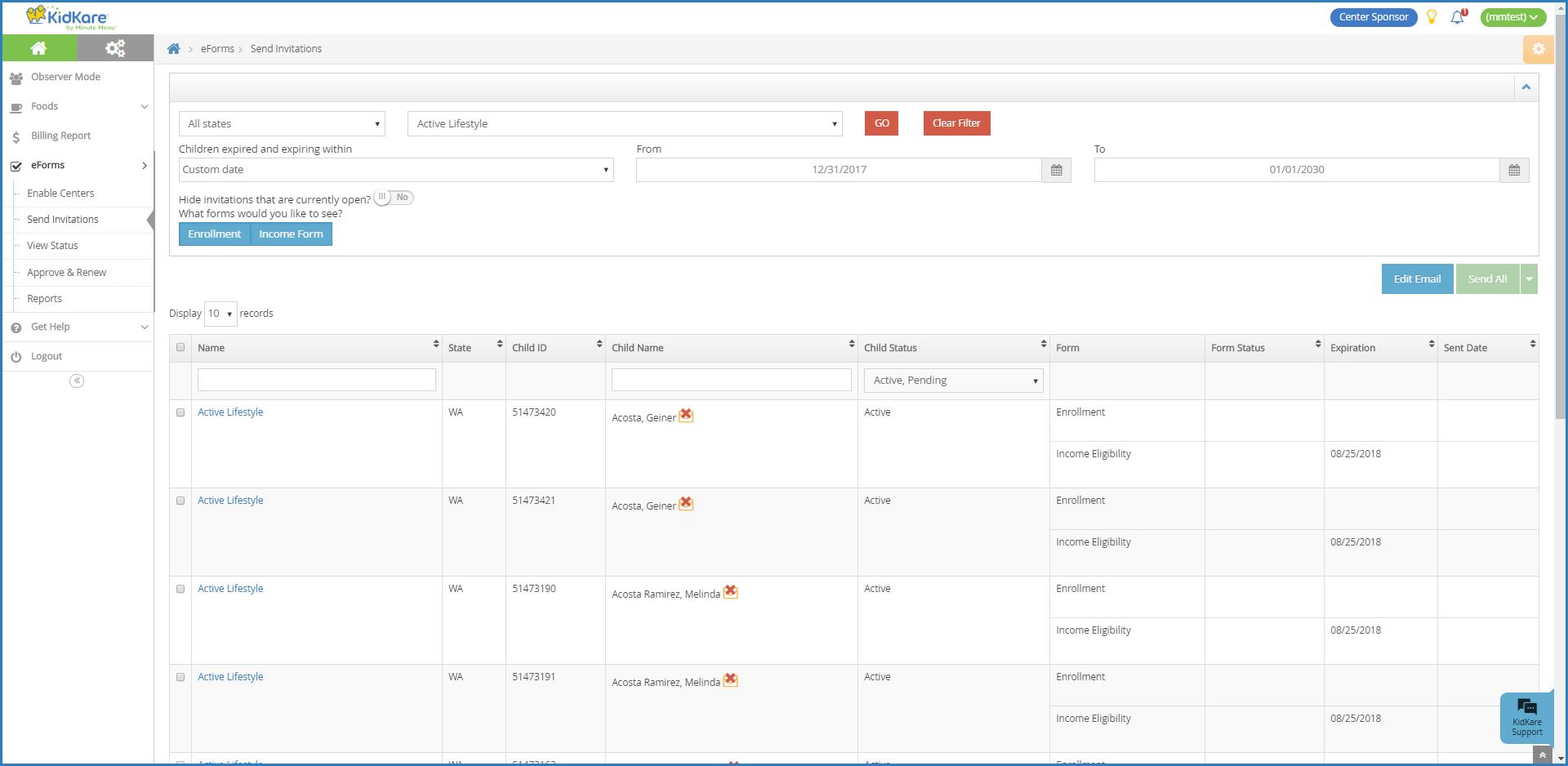This screenshot has width=1568, height=766.
Task: Click the Center Sponsor badge
Action: coord(1373,17)
